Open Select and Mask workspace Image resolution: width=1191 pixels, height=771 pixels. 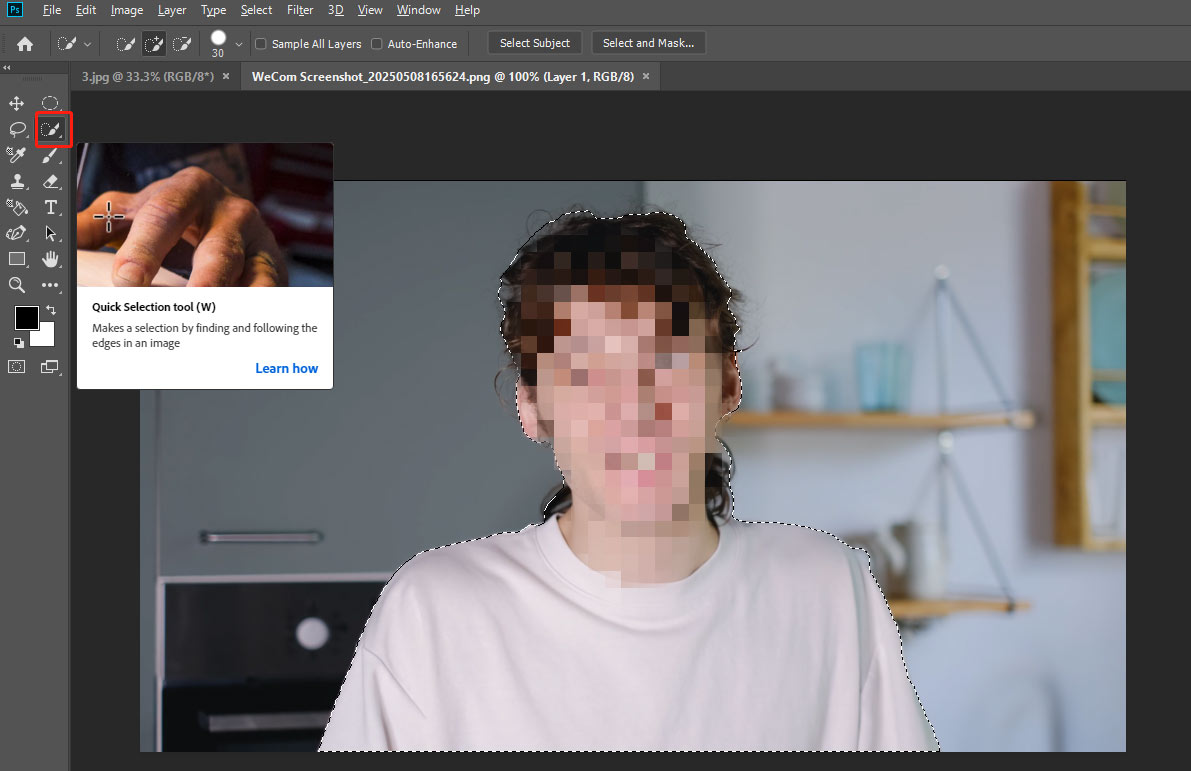pyautogui.click(x=648, y=43)
